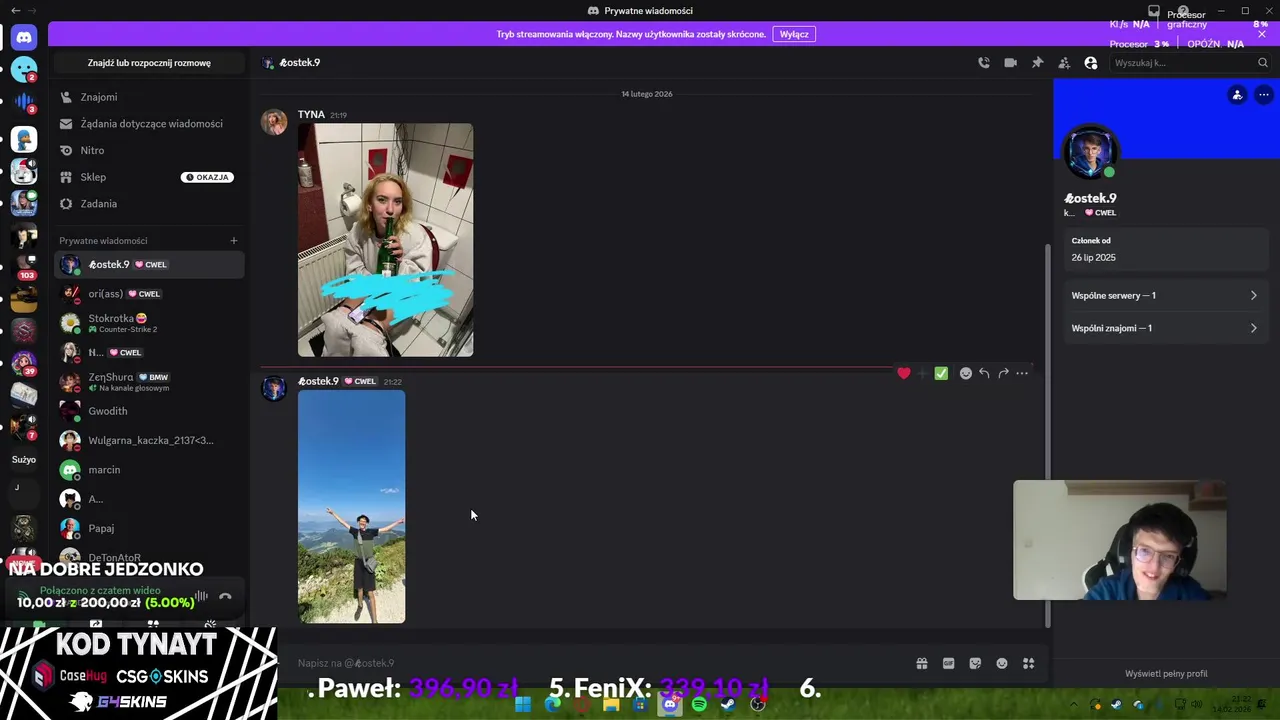The image size is (1280, 720).
Task: Start a video call from chat header
Action: click(1011, 63)
